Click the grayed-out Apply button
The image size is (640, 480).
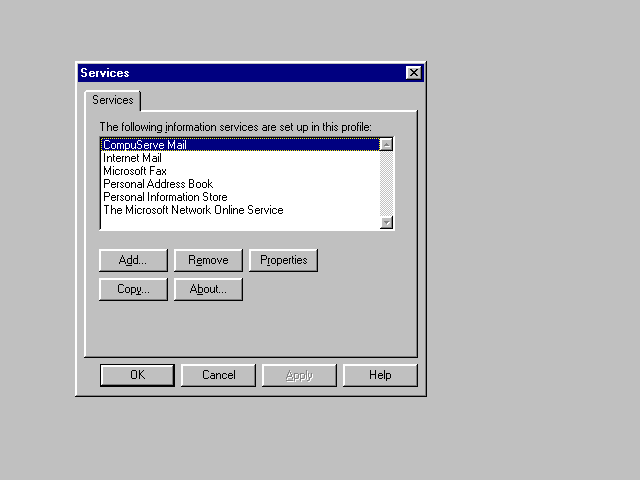pyautogui.click(x=299, y=375)
